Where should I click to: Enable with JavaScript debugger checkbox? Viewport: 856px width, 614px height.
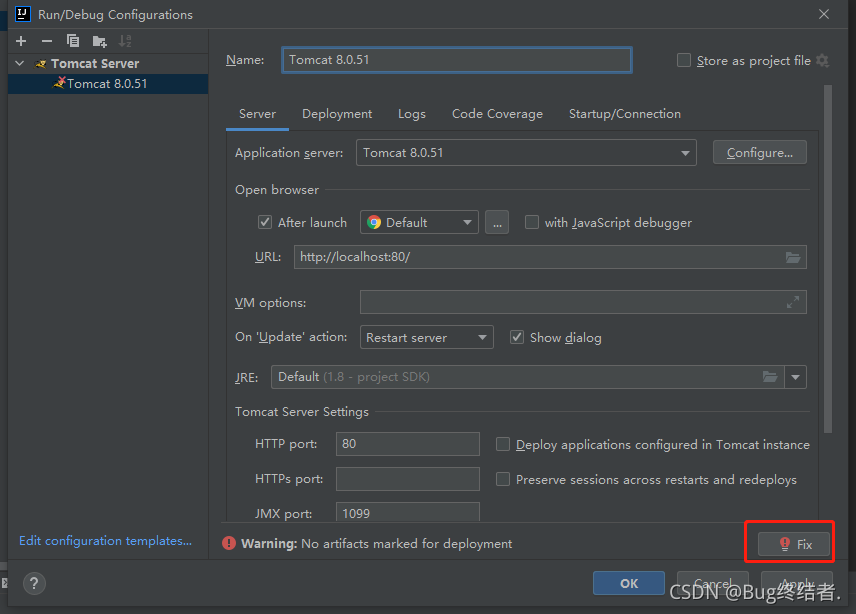(x=531, y=222)
